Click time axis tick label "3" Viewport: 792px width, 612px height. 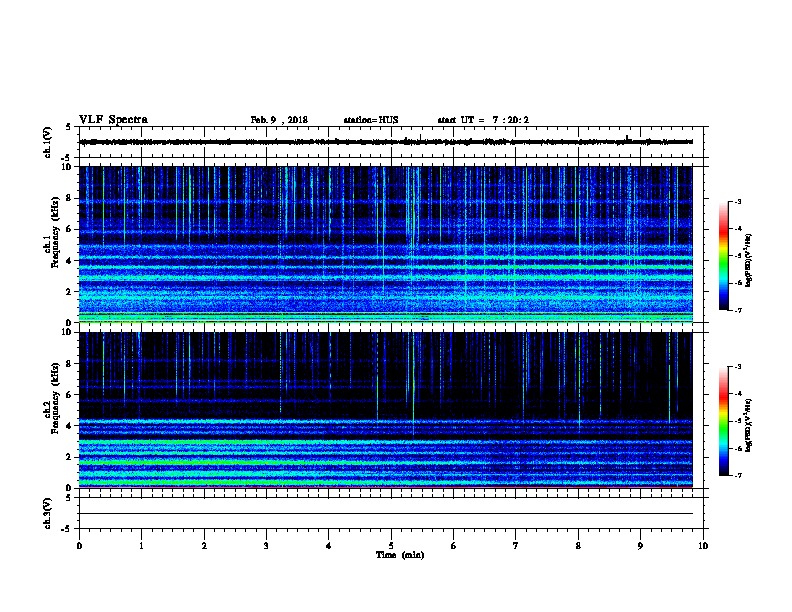(x=266, y=546)
